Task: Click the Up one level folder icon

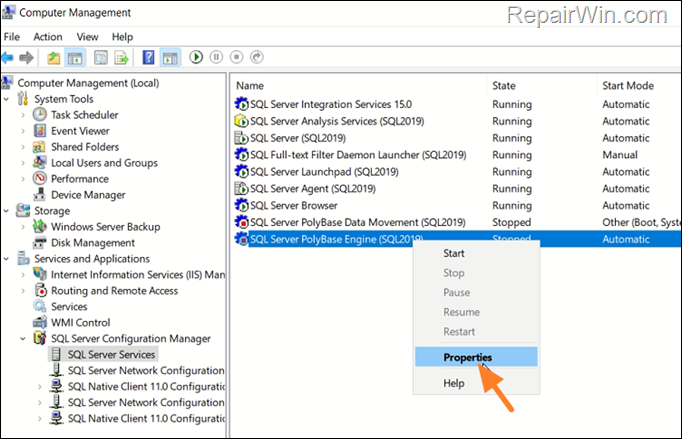Action: pos(54,57)
